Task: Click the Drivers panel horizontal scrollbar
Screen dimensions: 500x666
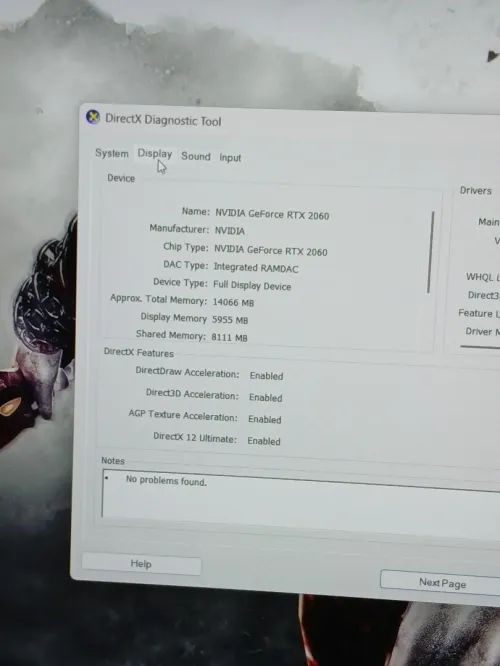Action: click(480, 347)
